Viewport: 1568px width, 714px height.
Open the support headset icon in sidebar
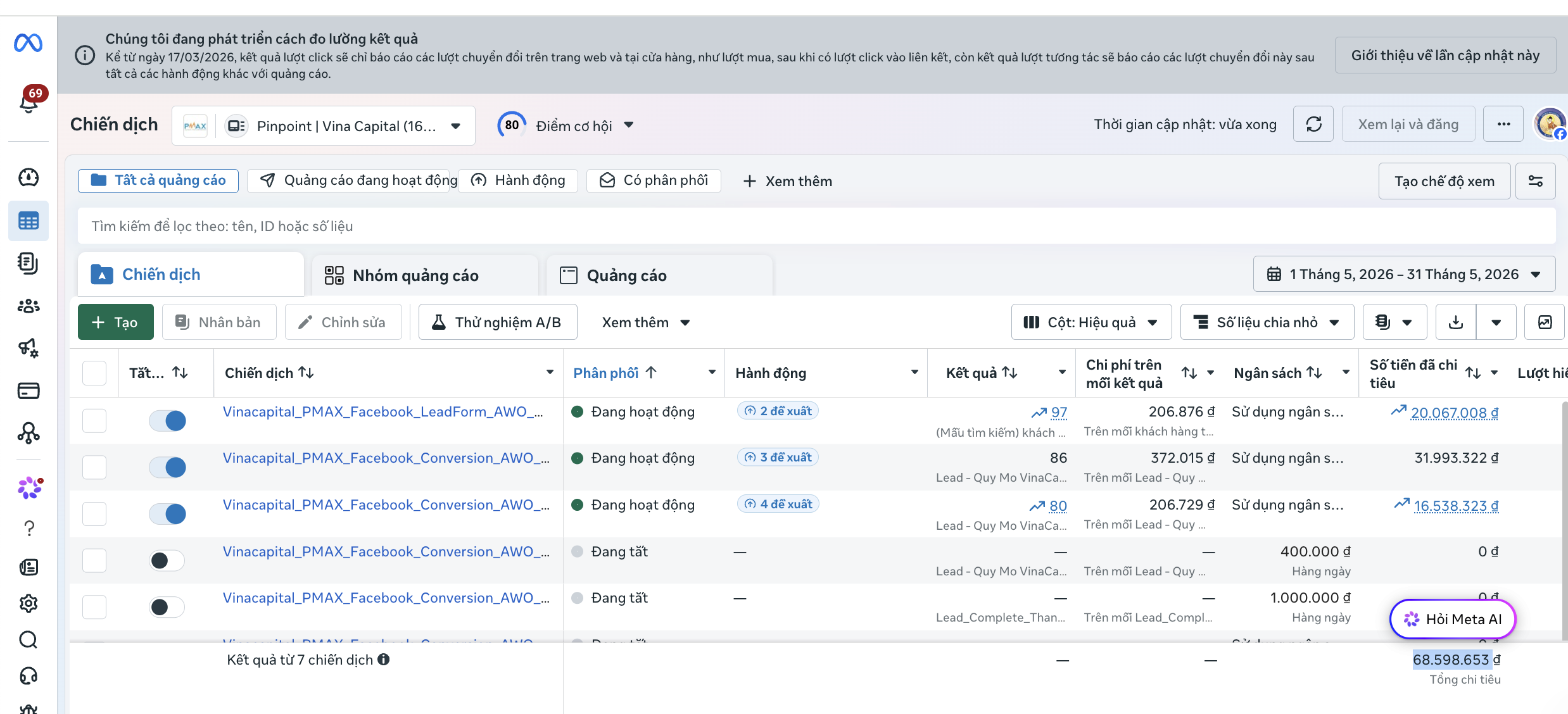(28, 677)
